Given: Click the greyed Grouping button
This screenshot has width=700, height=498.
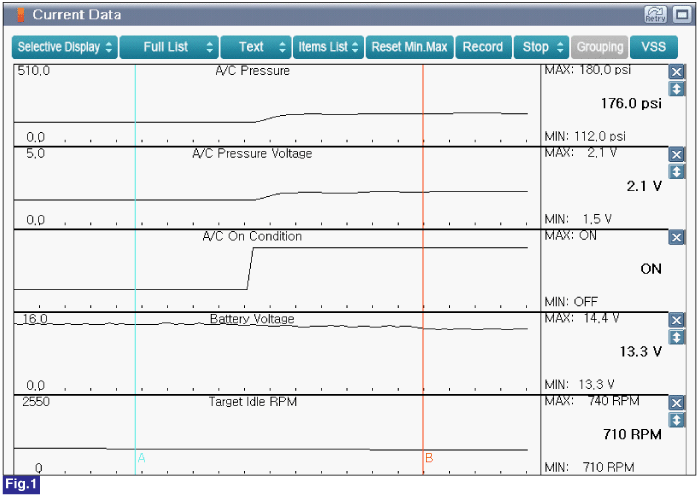Looking at the screenshot, I should [600, 47].
